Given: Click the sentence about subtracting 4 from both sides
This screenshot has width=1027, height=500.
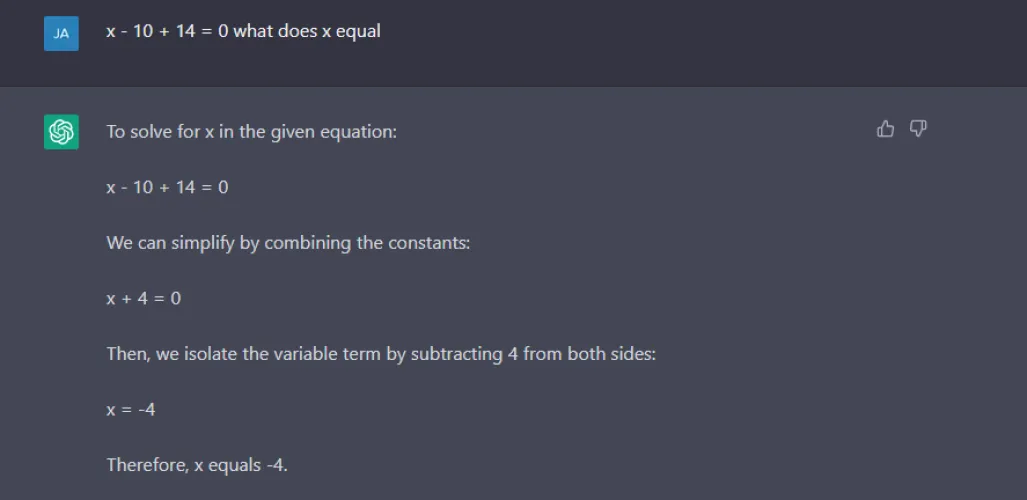Looking at the screenshot, I should [x=381, y=354].
